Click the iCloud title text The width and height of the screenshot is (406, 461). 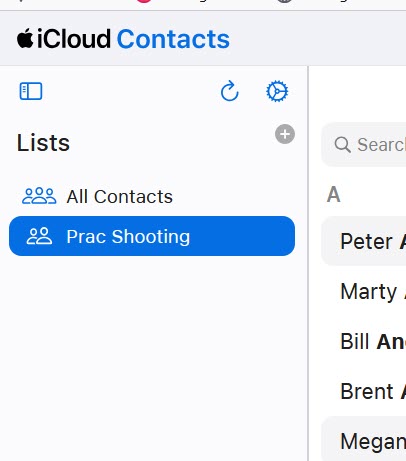74,39
